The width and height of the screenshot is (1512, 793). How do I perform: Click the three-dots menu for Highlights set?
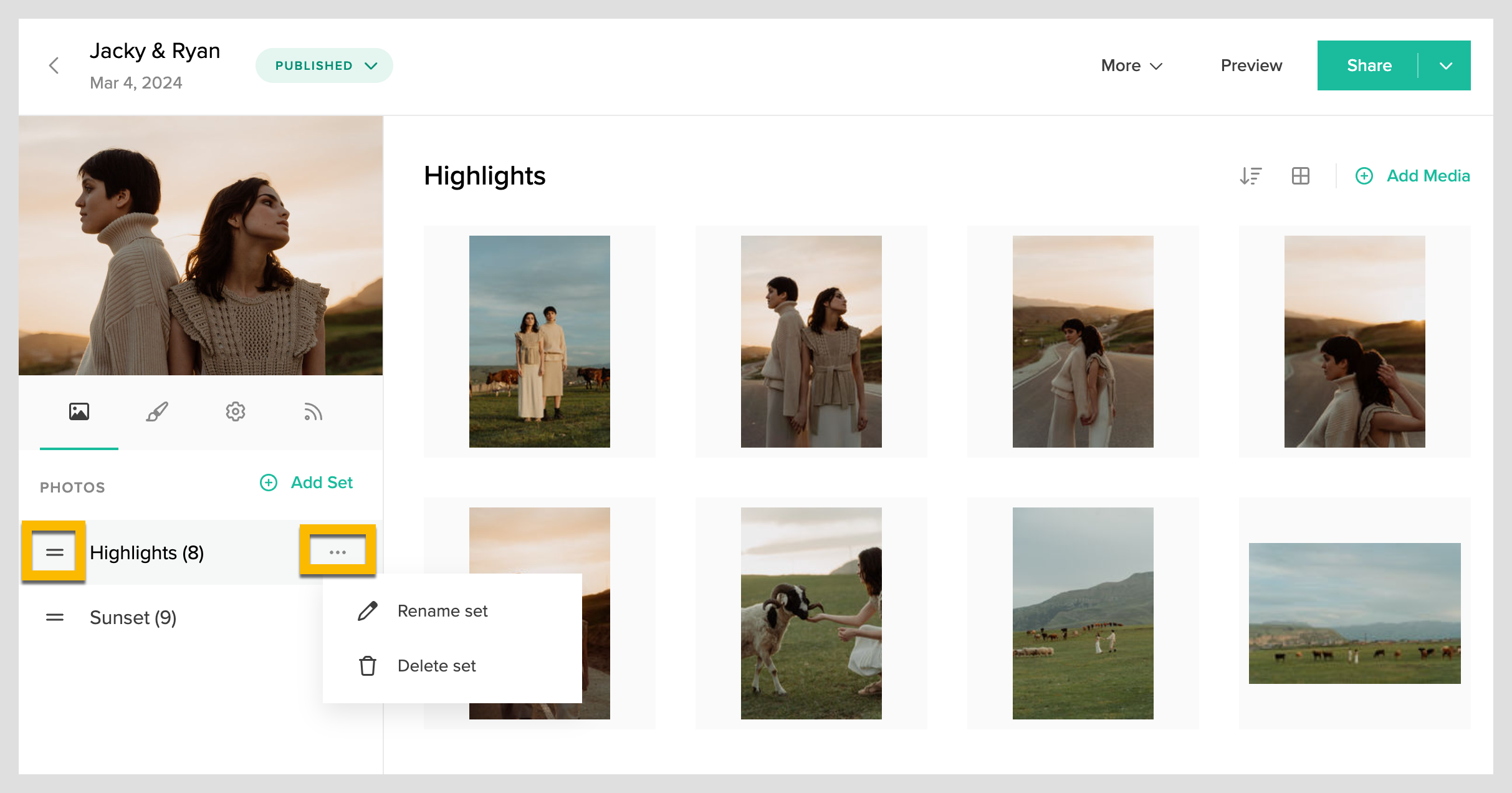point(338,552)
